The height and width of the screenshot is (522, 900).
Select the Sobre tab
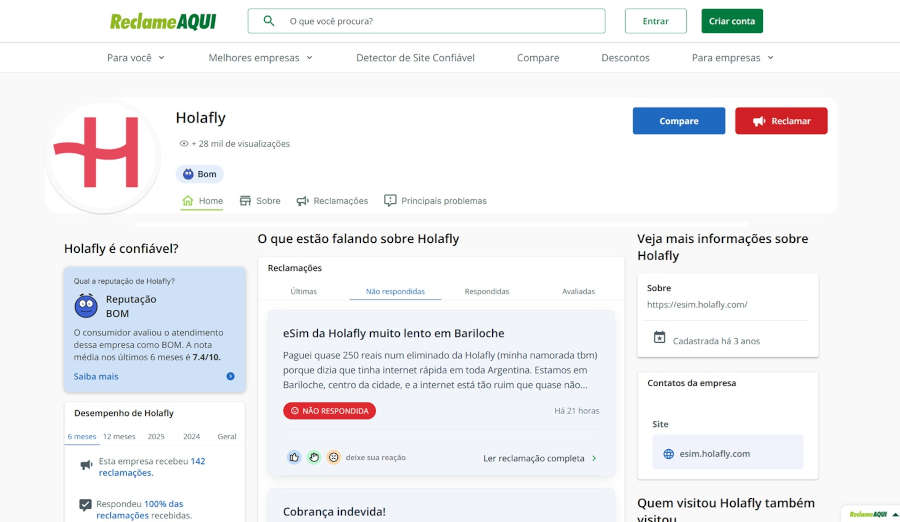260,200
